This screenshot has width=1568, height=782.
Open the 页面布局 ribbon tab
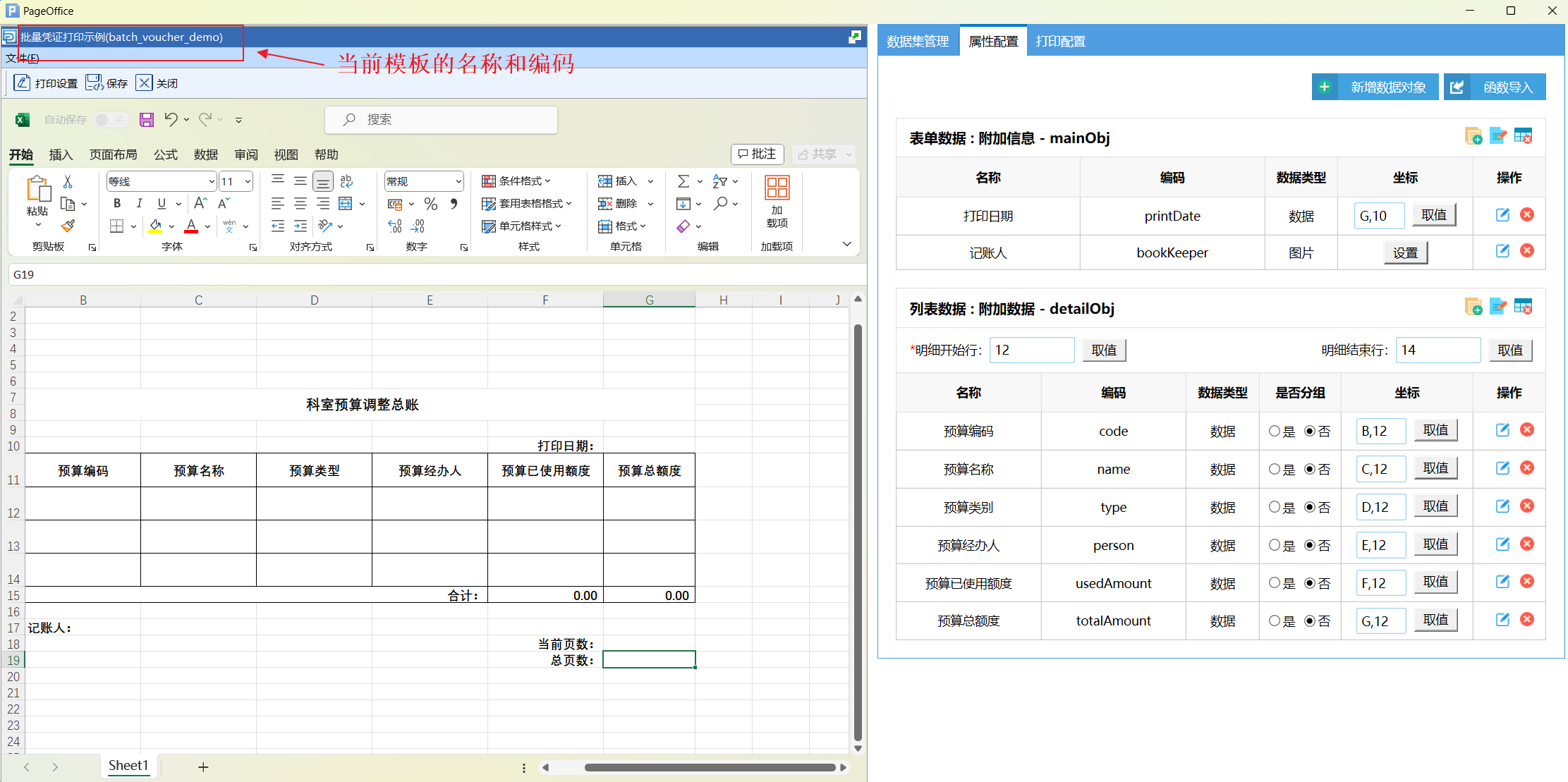tap(113, 154)
